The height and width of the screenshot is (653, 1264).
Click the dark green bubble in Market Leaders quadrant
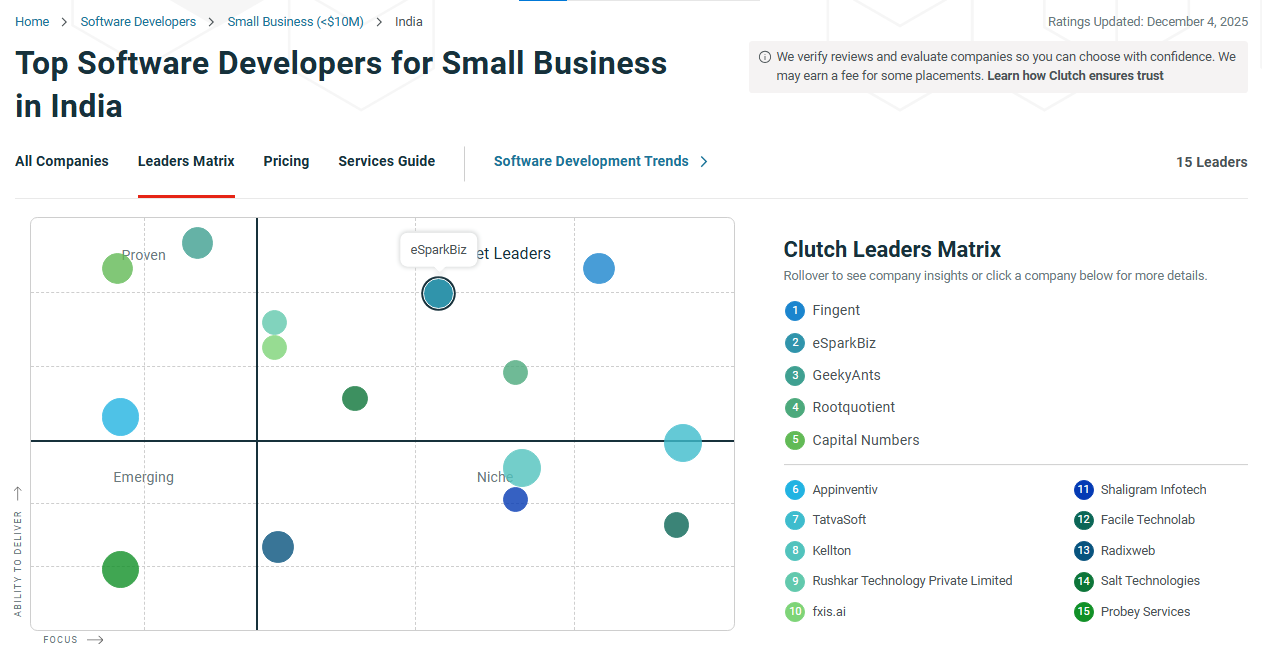point(355,398)
